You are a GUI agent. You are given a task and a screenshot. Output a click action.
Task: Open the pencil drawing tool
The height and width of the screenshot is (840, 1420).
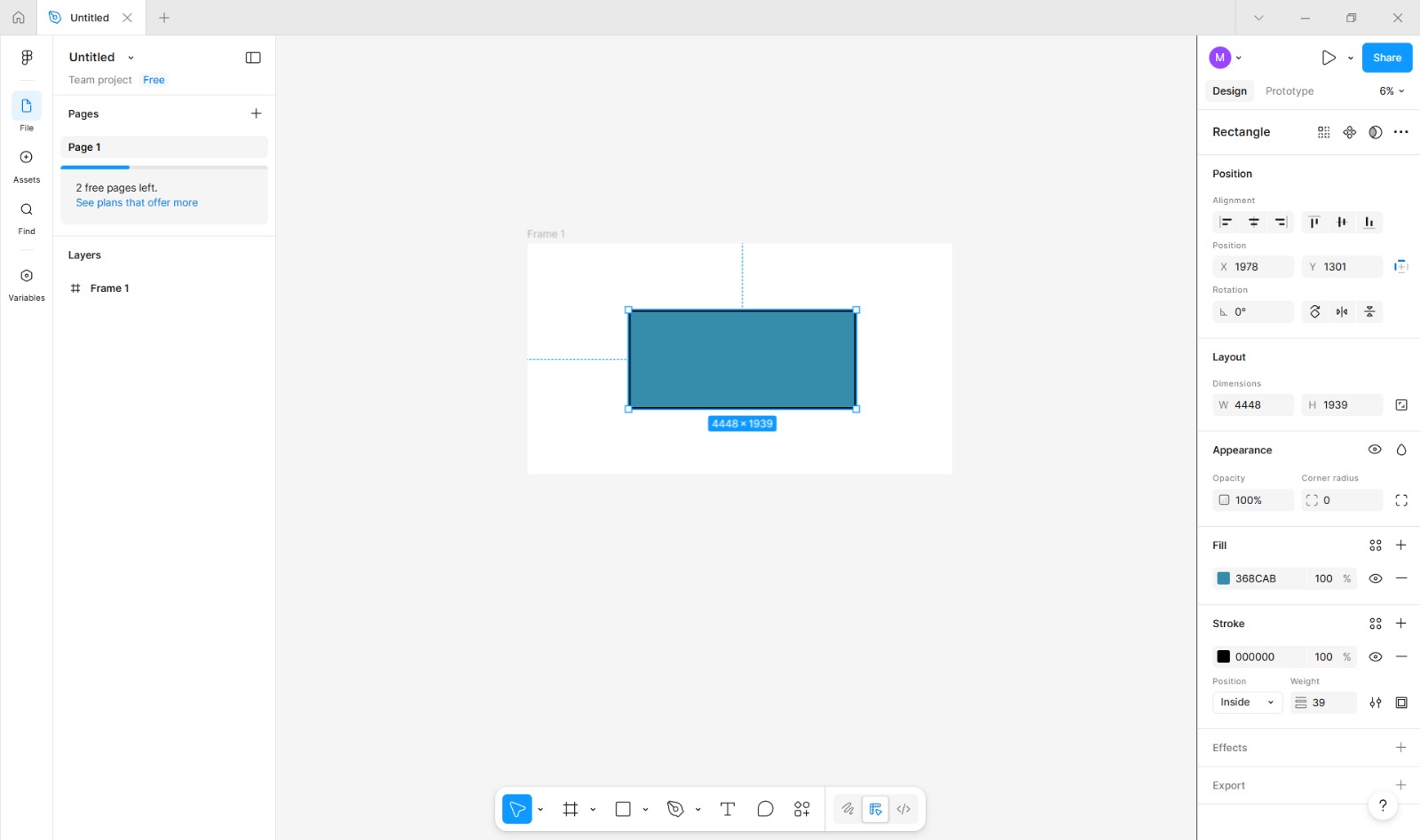pos(847,808)
